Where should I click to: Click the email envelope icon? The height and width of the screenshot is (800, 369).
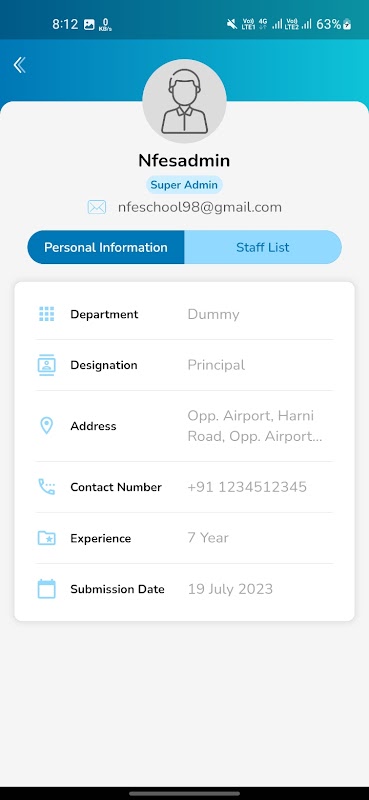[96, 207]
